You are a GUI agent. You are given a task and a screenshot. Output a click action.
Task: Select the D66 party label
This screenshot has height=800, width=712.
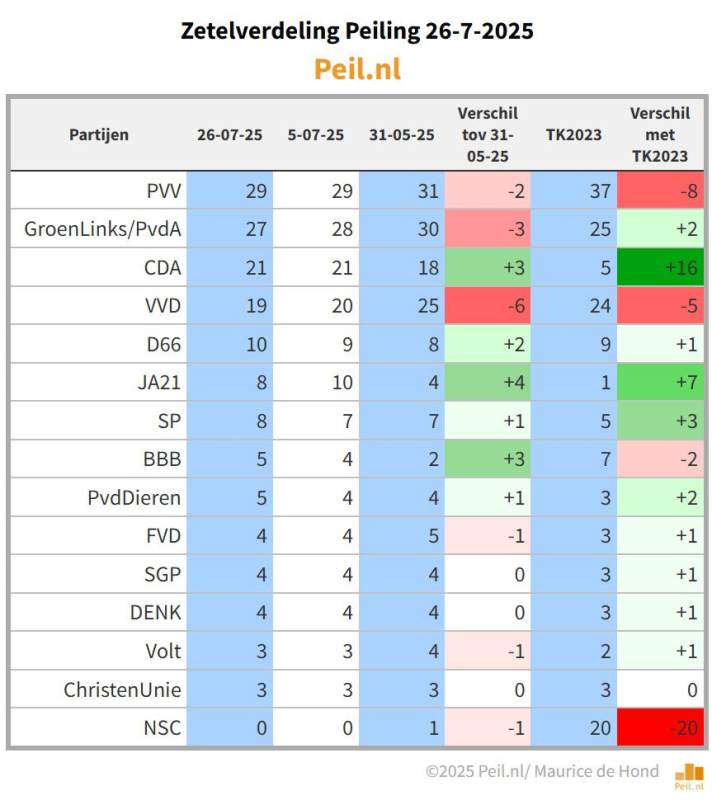tap(164, 344)
